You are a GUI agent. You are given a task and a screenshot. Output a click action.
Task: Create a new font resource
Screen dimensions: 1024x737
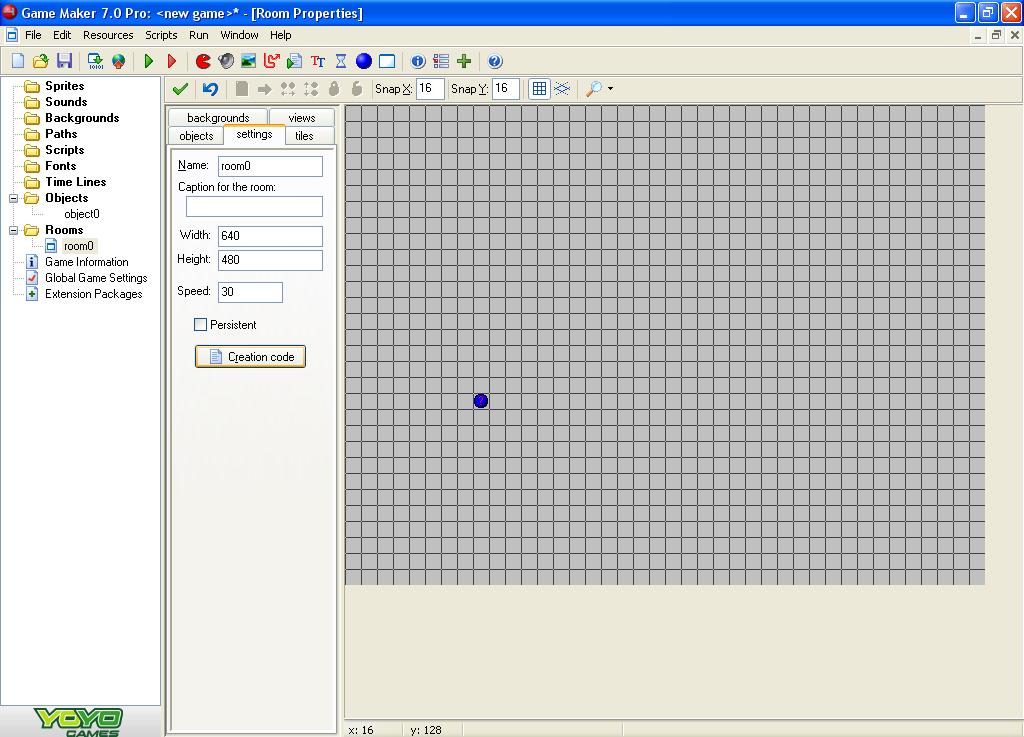(318, 62)
